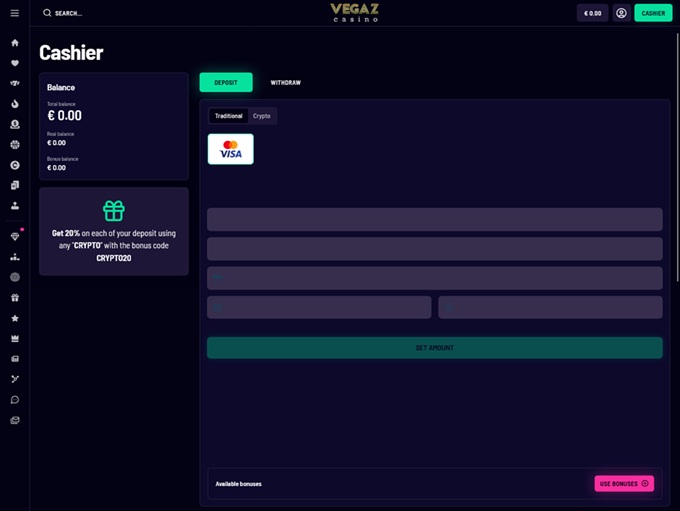Open favorites heart icon in sidebar
Image resolution: width=680 pixels, height=511 pixels.
coord(15,63)
